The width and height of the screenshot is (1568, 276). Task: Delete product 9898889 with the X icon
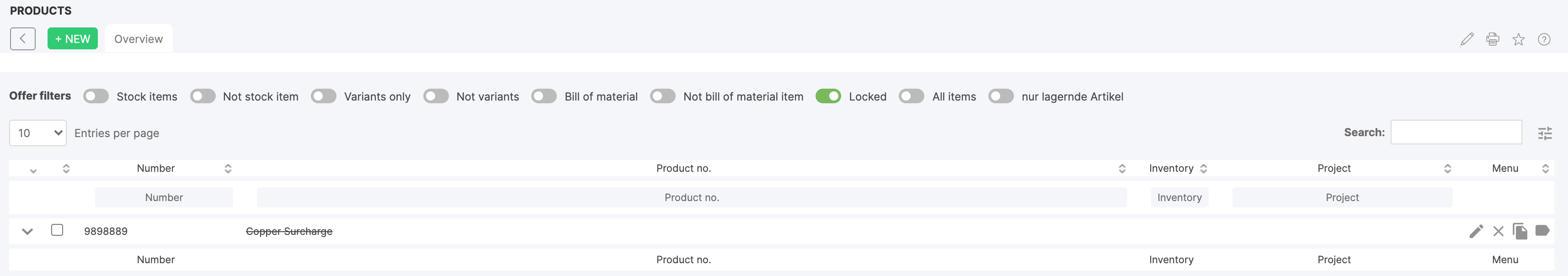[x=1499, y=231]
